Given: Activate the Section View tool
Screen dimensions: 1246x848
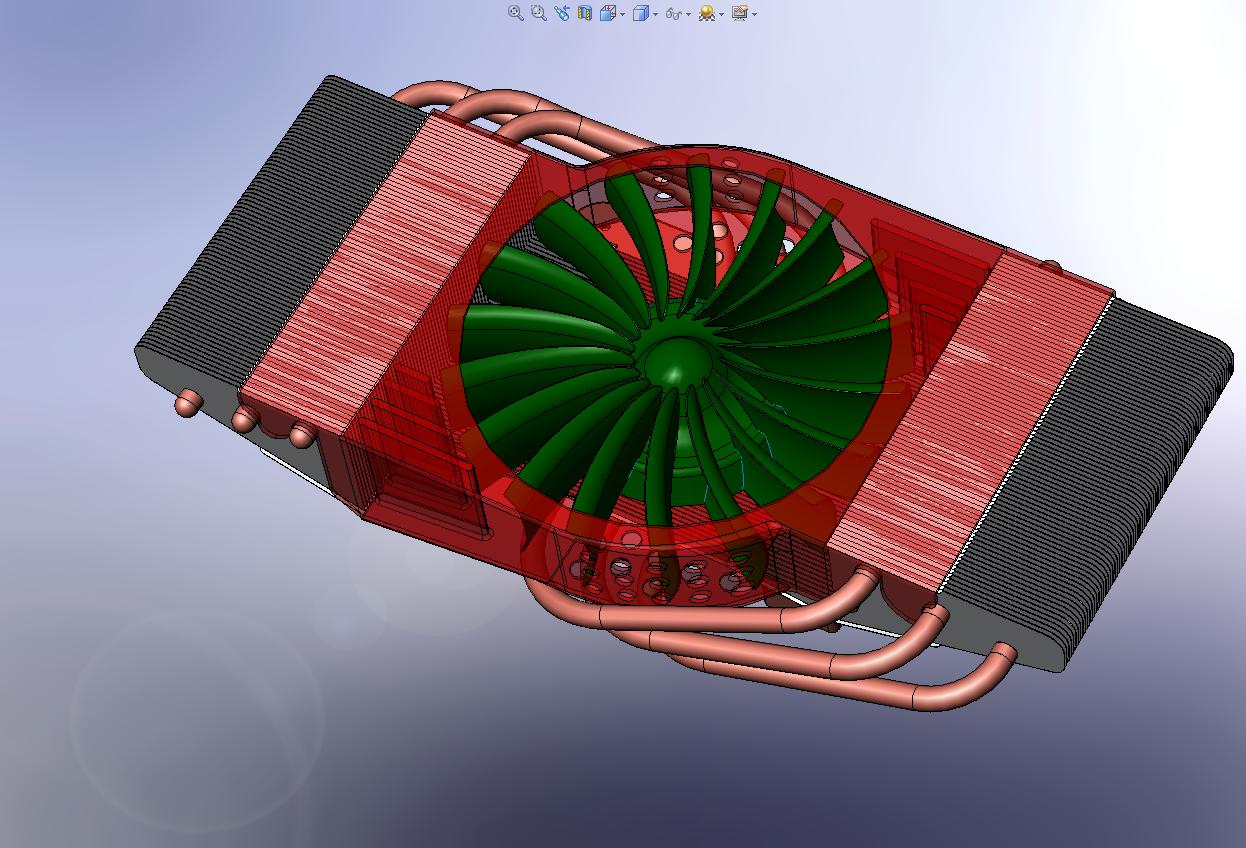Looking at the screenshot, I should pyautogui.click(x=585, y=13).
